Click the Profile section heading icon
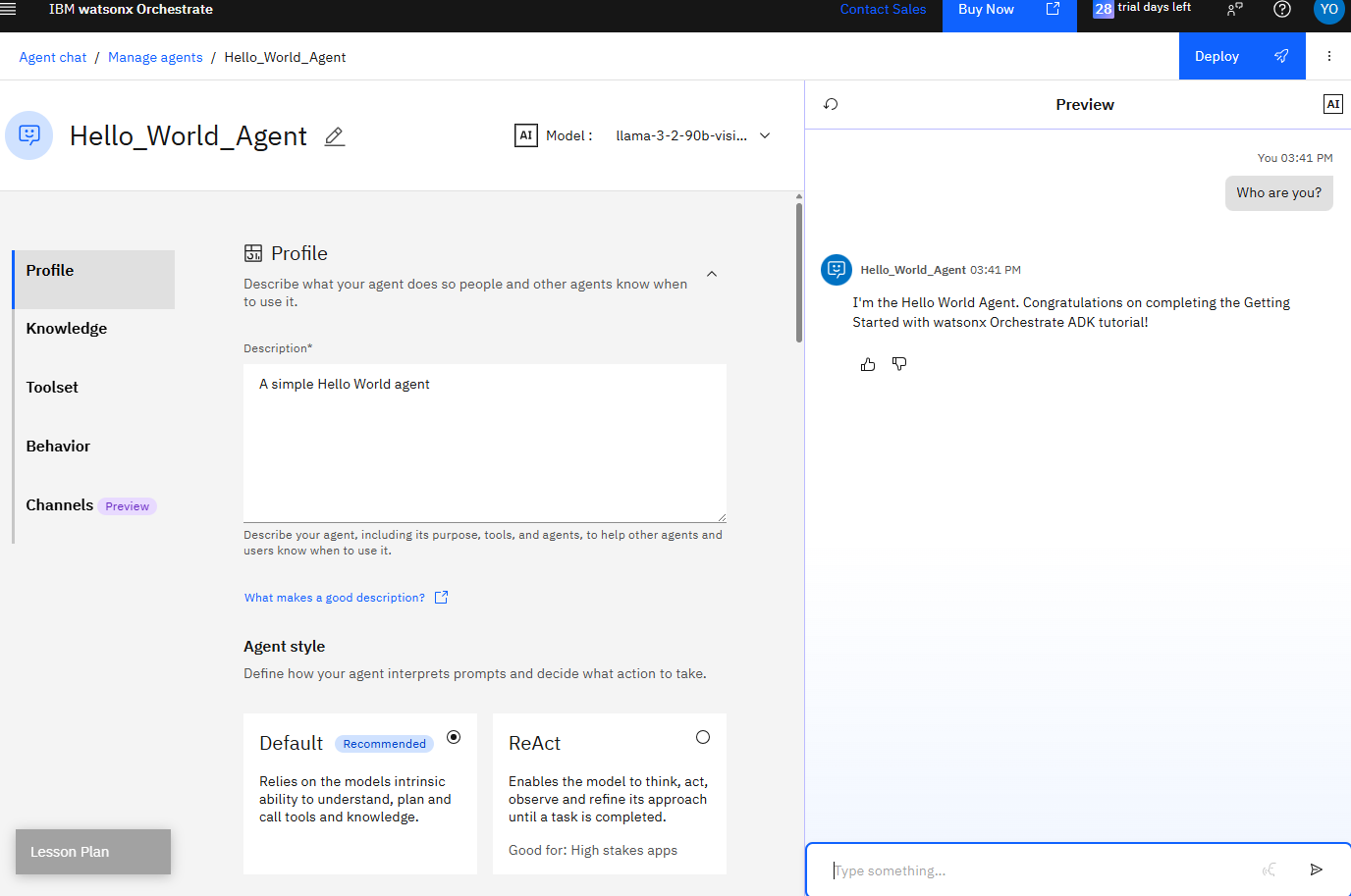This screenshot has height=896, width=1351. 253,253
